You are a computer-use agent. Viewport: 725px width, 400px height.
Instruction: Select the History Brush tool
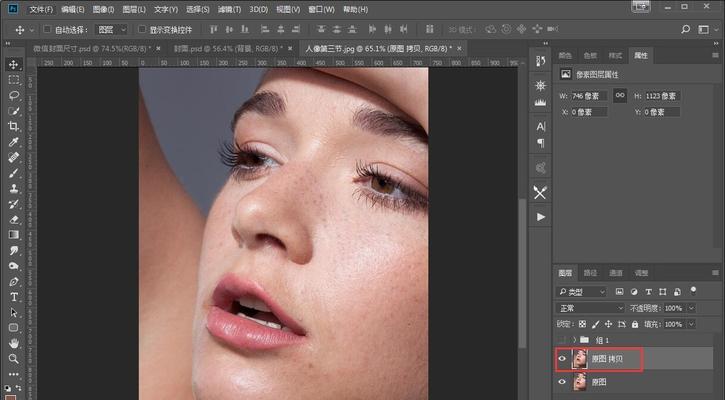[13, 204]
